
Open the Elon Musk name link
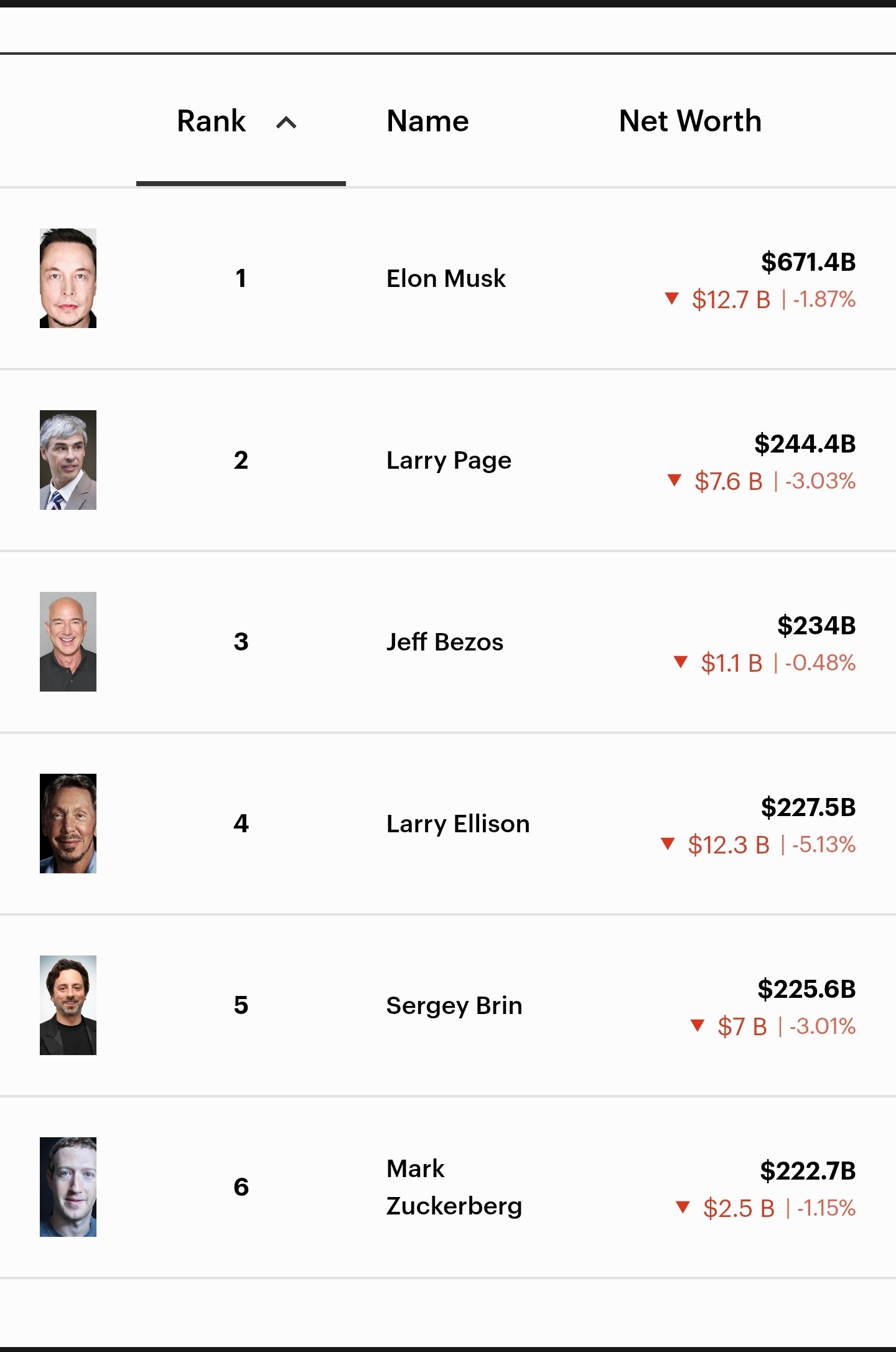coord(446,278)
